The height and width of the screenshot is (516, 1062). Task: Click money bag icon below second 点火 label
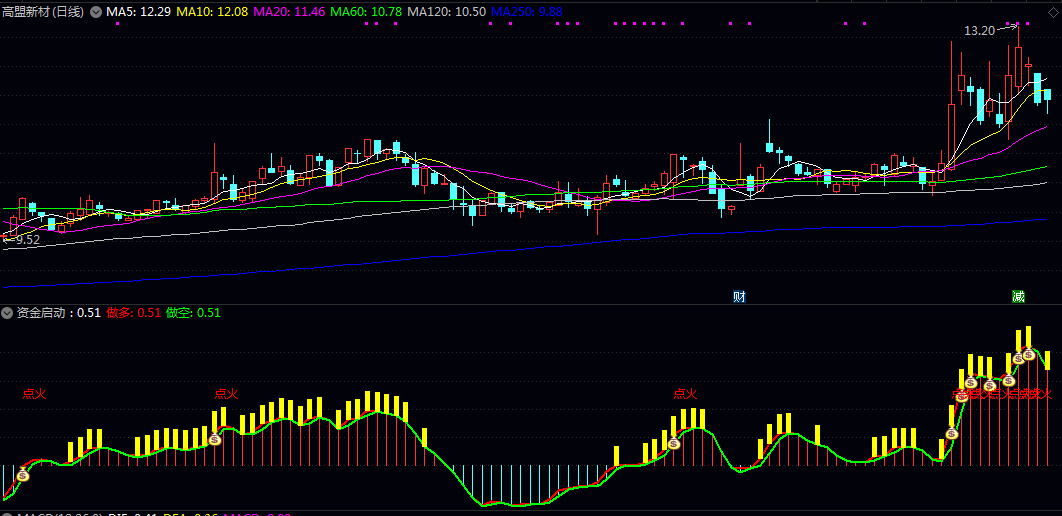pos(214,439)
